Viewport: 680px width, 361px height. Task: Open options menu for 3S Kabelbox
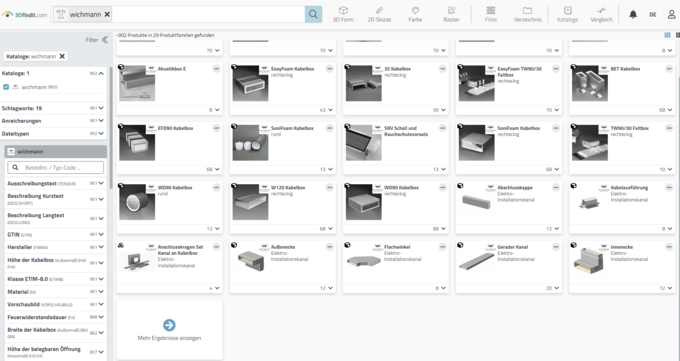point(443,69)
